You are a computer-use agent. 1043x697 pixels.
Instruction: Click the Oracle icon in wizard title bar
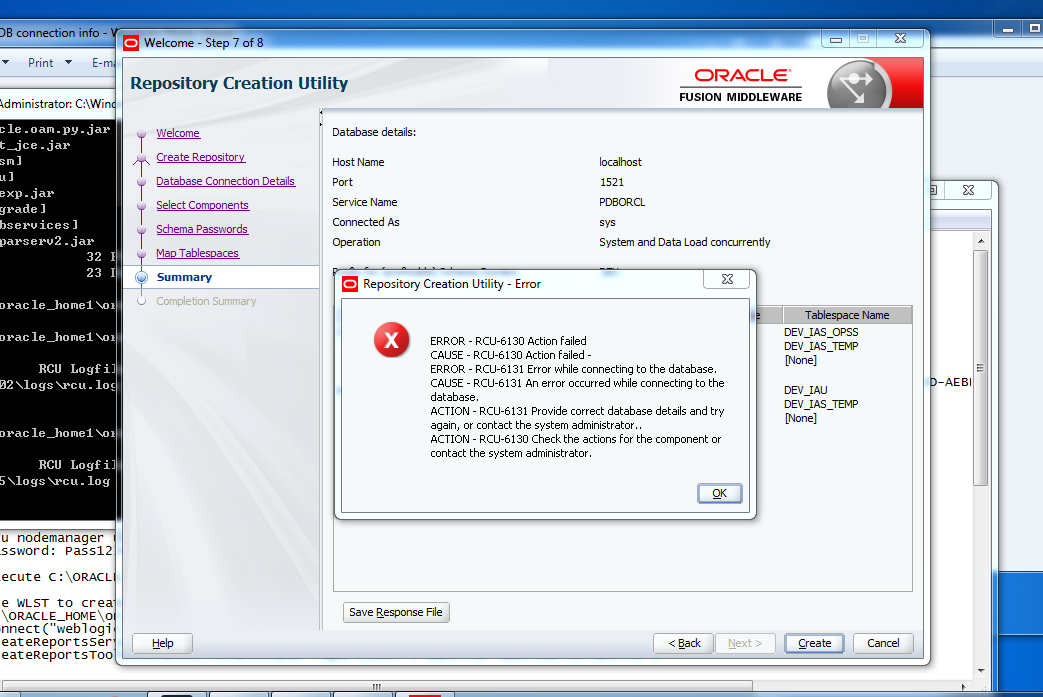[131, 42]
